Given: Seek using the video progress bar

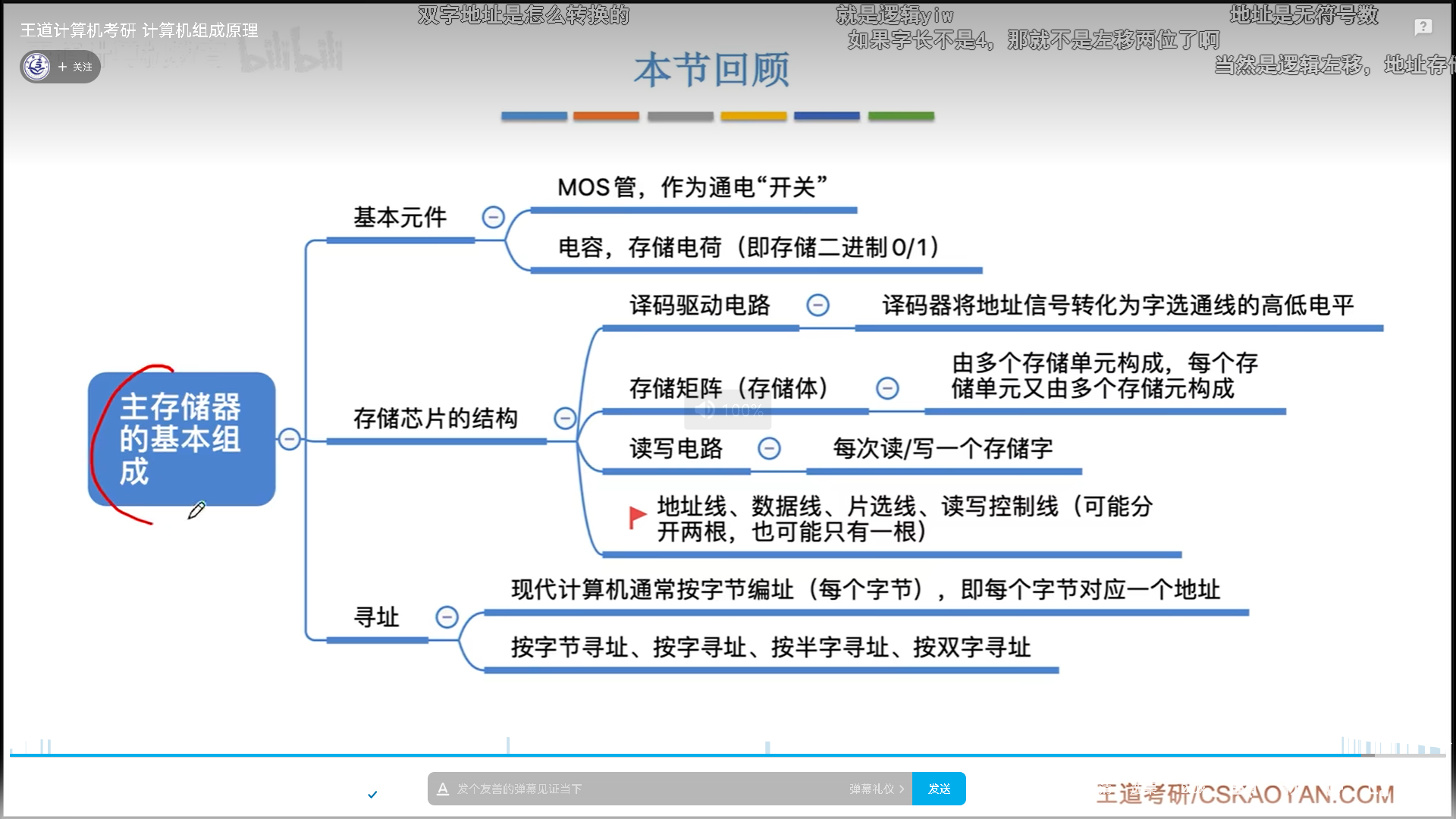Looking at the screenshot, I should 728,755.
